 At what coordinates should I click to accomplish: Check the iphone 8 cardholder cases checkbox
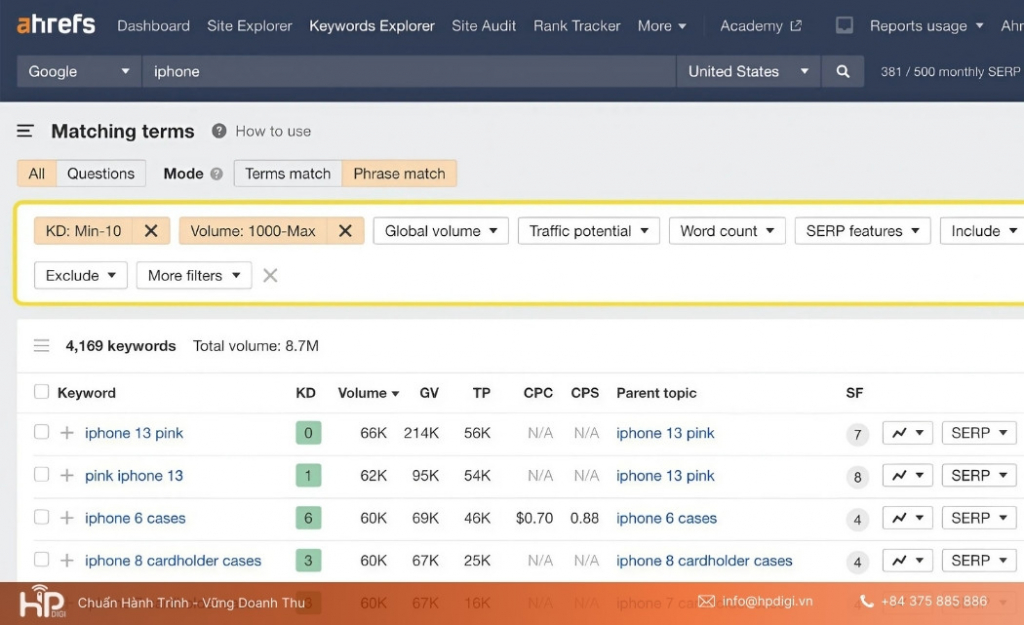(41, 560)
